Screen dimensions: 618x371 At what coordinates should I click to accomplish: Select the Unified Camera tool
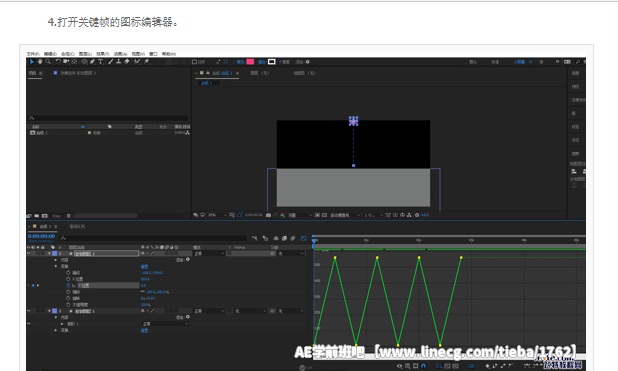coord(66,62)
